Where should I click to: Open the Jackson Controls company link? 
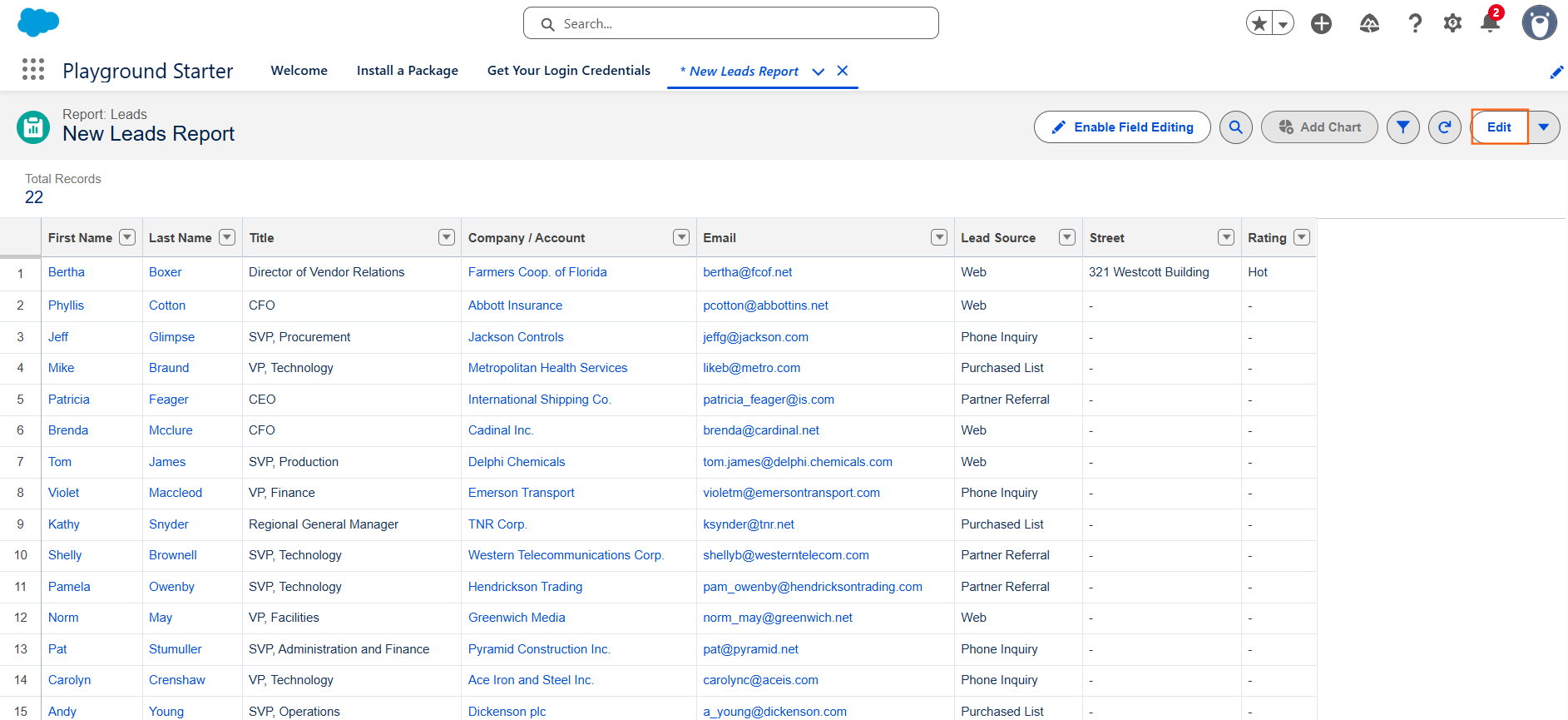coord(516,337)
